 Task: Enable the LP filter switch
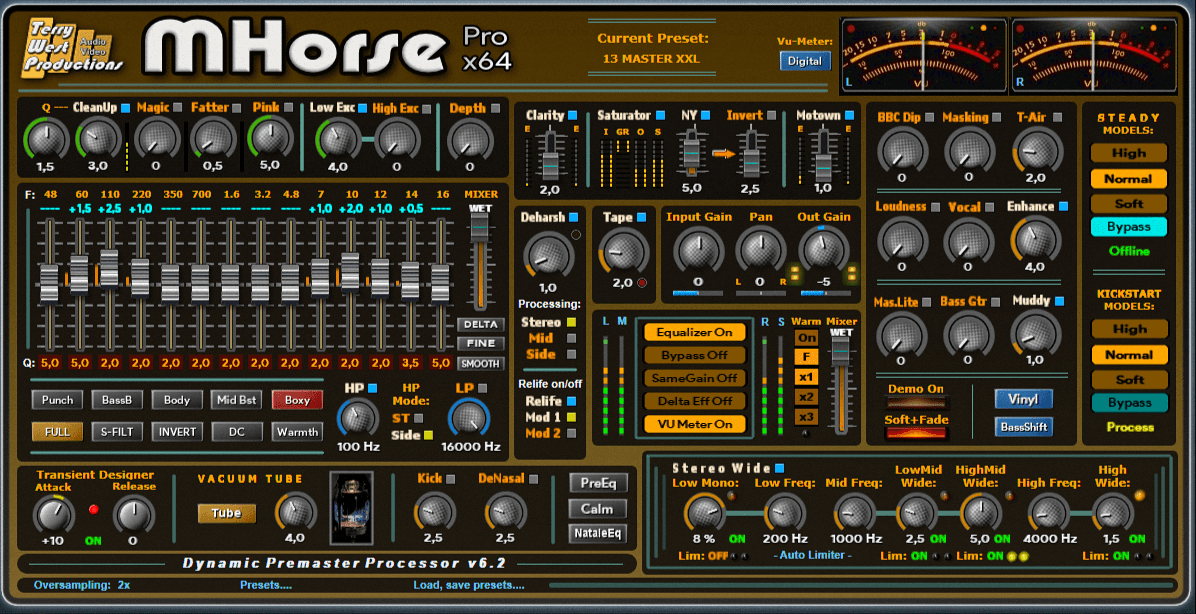point(483,387)
